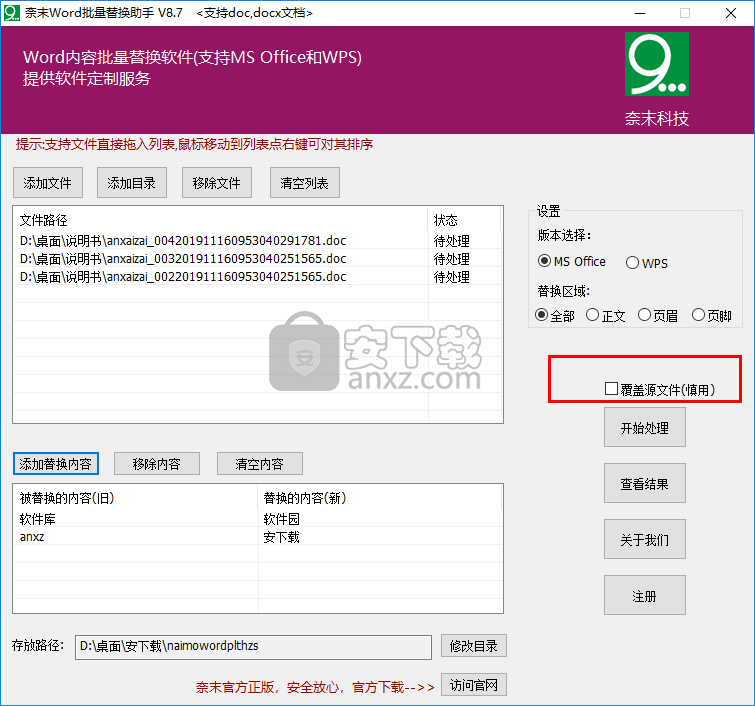Screen dimensions: 755x706
Task: Minimize the window
Action: (x=640, y=13)
